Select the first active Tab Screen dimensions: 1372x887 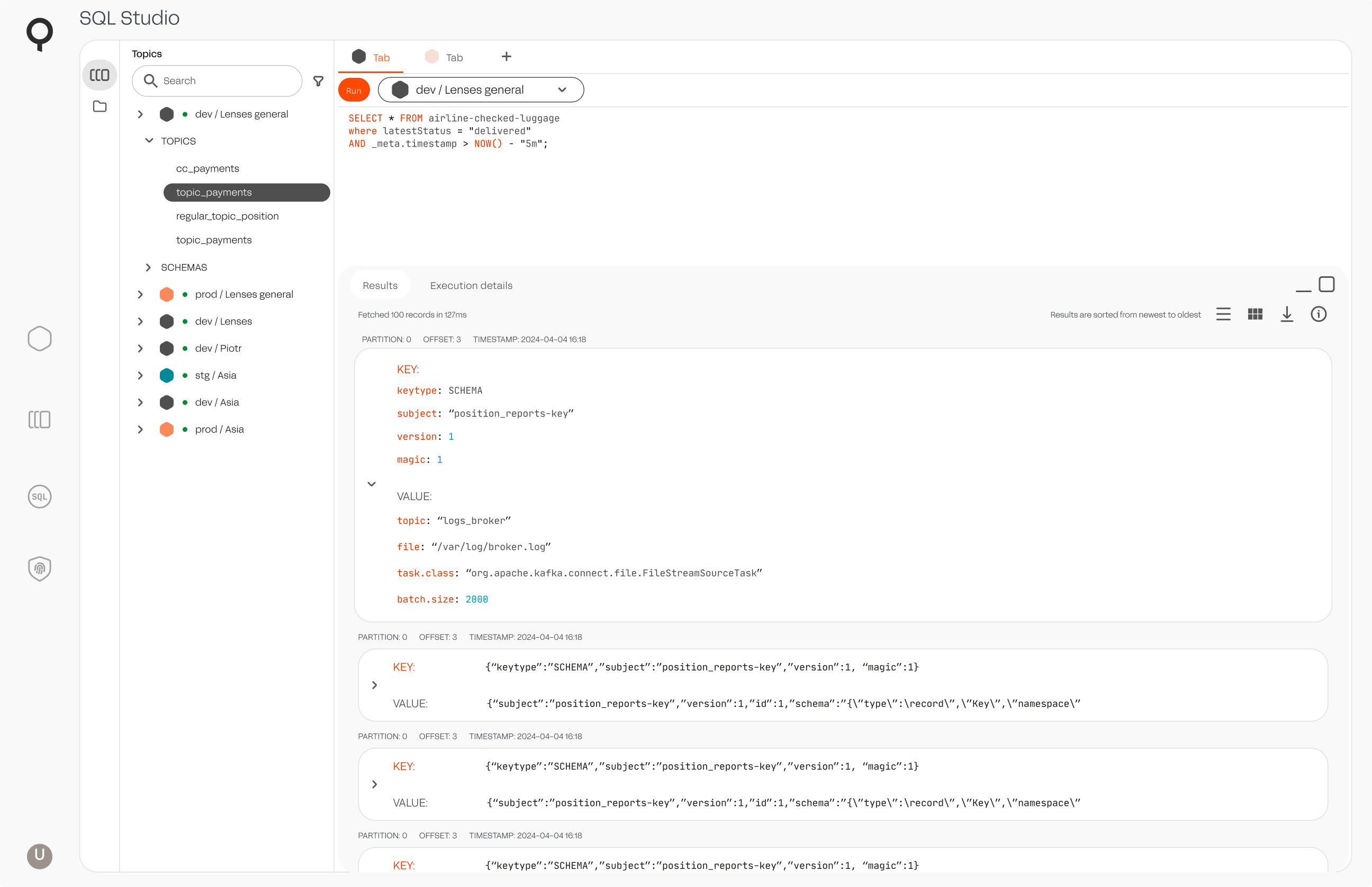pos(371,57)
